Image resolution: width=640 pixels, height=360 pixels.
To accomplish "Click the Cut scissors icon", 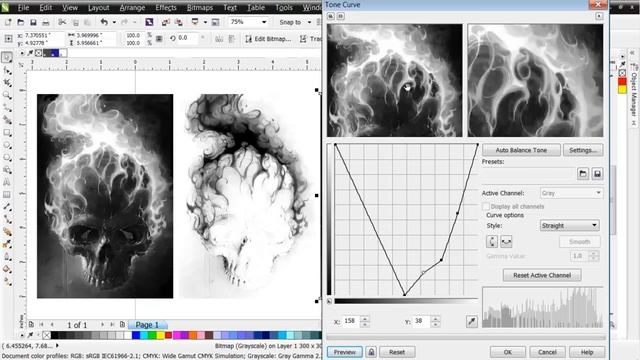I will click(x=62, y=22).
